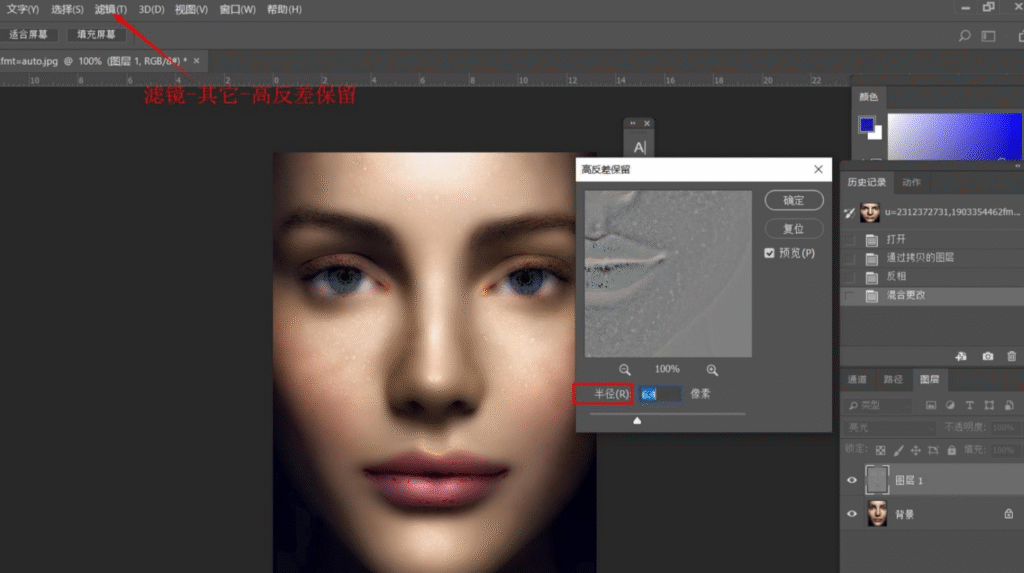Switch to the 动作 actions tab
Screen dimensions: 1024x573
(911, 182)
